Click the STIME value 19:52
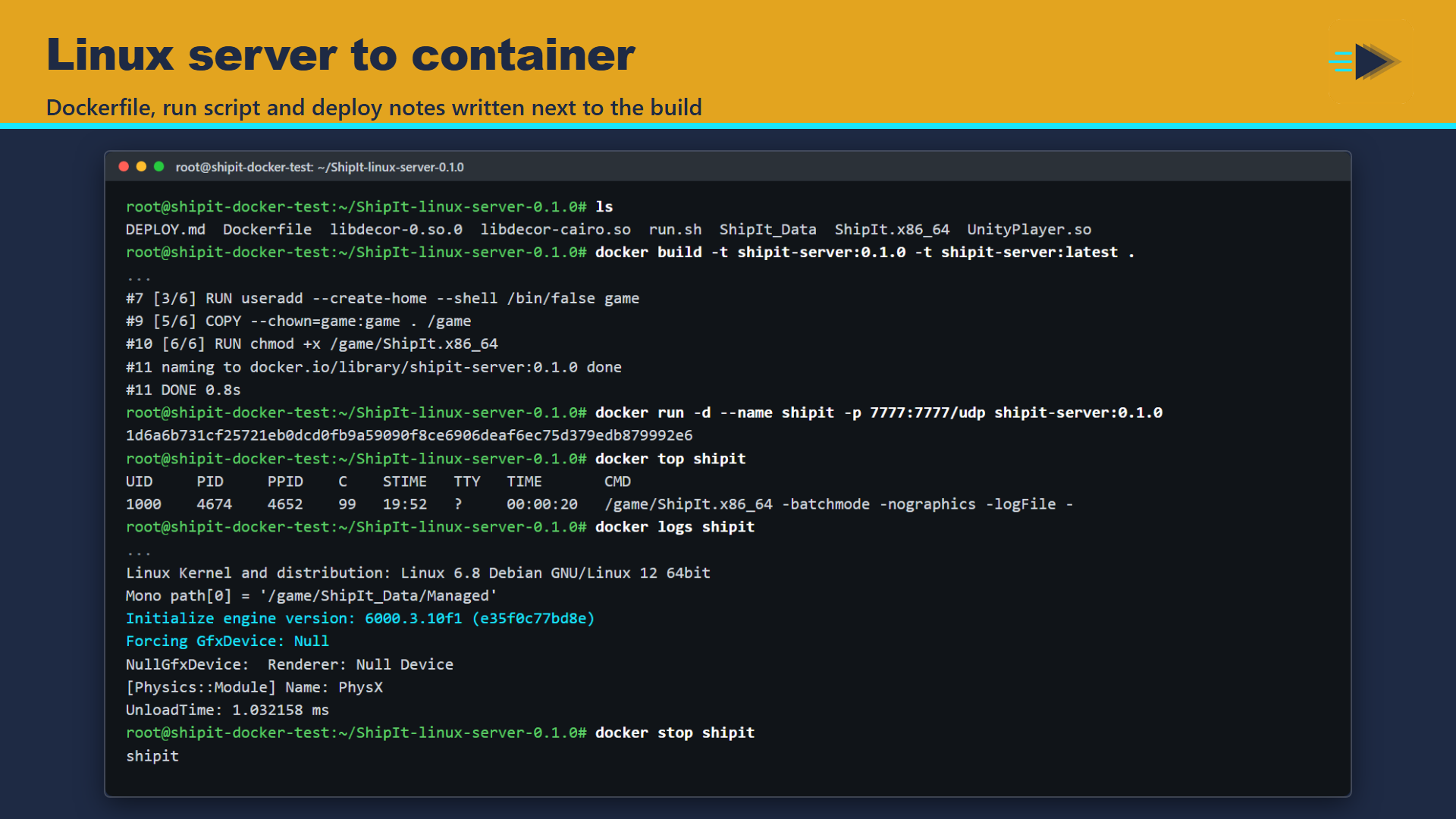The width and height of the screenshot is (1456, 819). 404,504
